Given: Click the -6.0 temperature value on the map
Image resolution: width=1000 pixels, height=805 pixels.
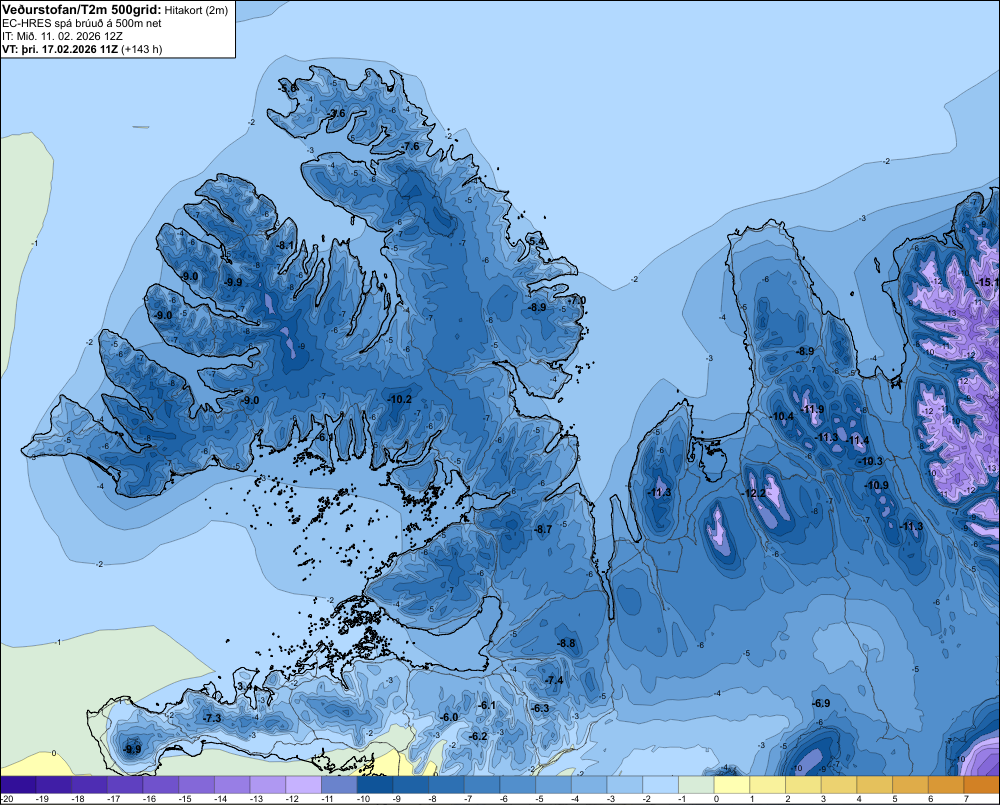Looking at the screenshot, I should [449, 717].
